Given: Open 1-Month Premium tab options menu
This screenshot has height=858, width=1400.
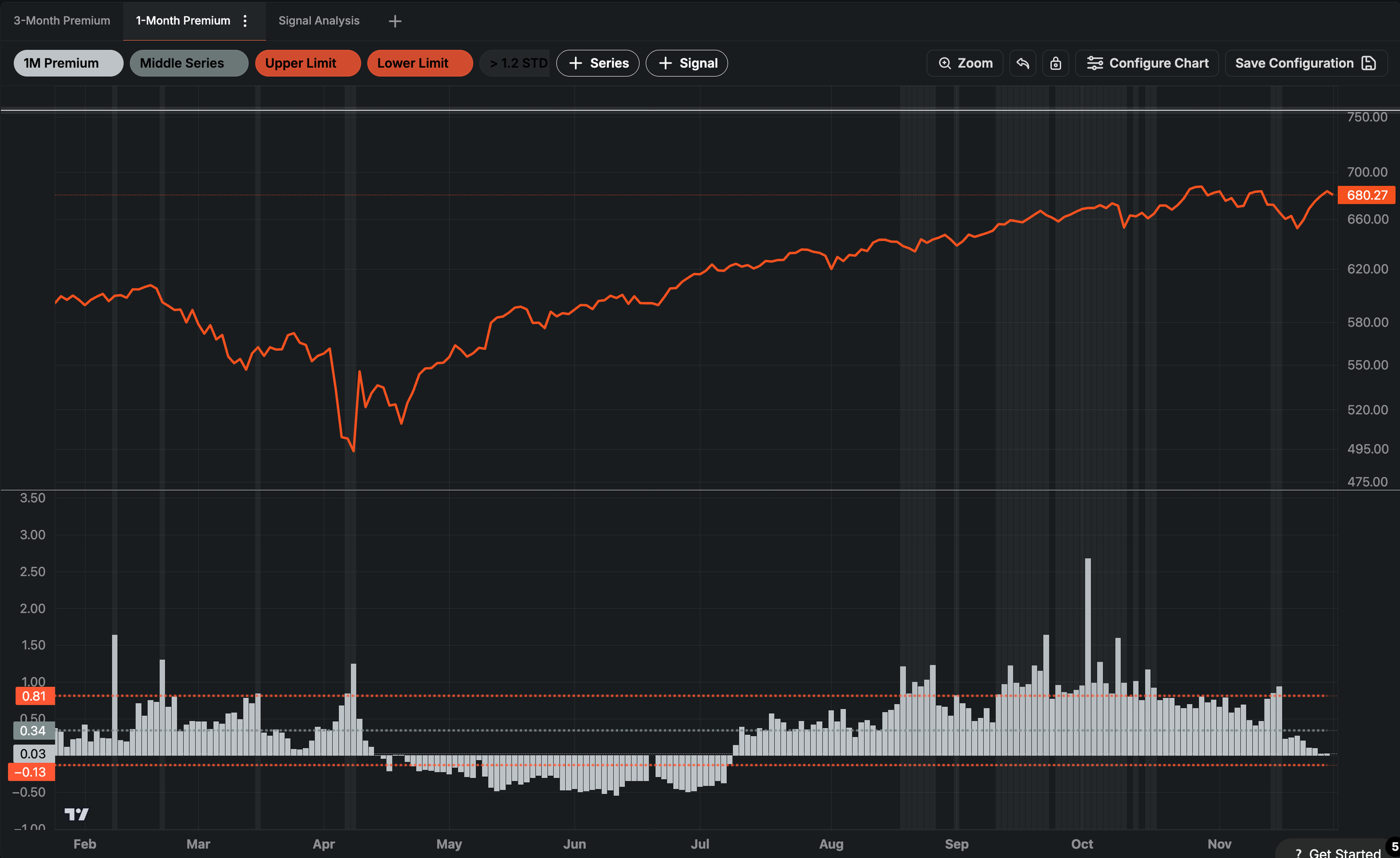Looking at the screenshot, I should (x=245, y=21).
